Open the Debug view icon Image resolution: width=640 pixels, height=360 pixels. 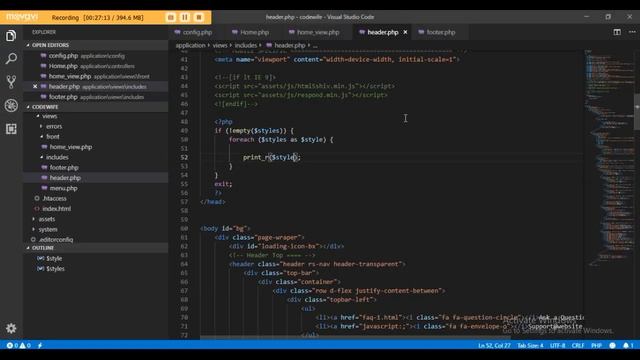11,105
